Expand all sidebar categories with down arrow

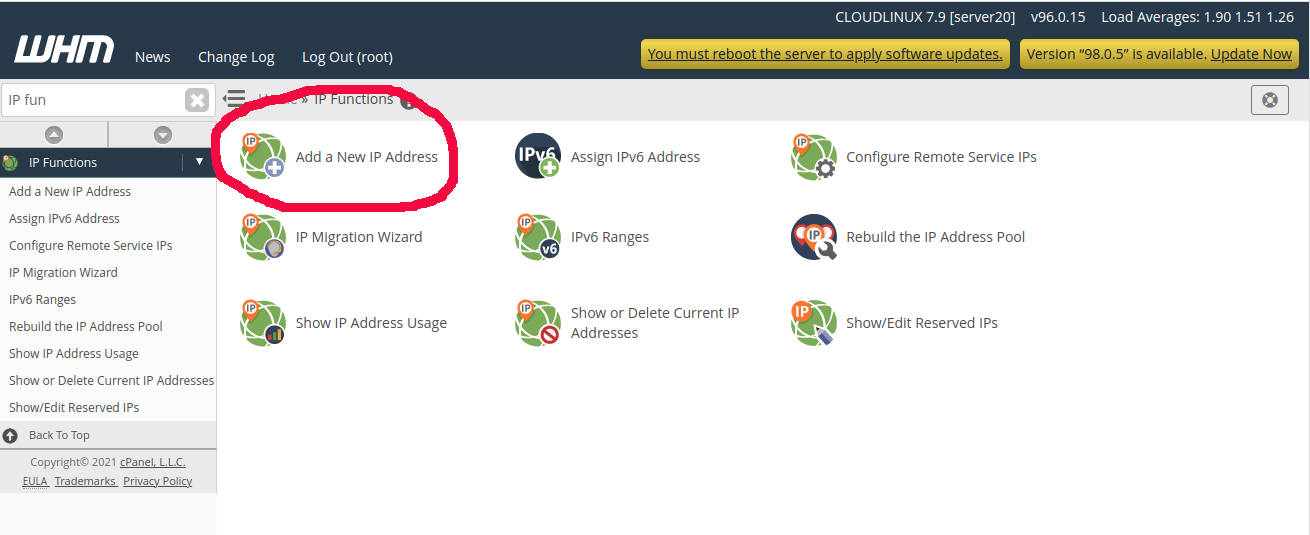[x=163, y=135]
